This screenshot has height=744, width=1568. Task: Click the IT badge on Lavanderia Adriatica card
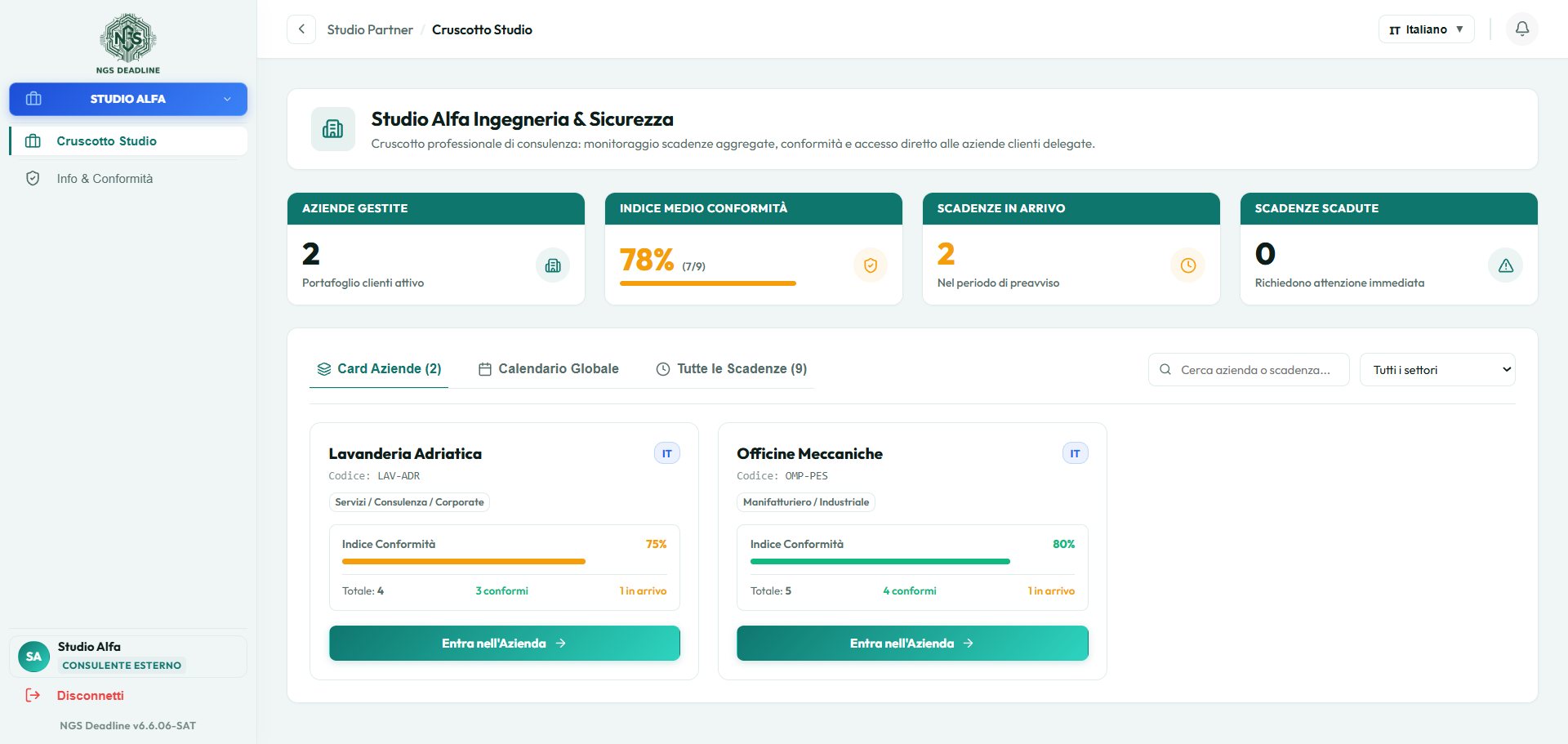pyautogui.click(x=667, y=453)
